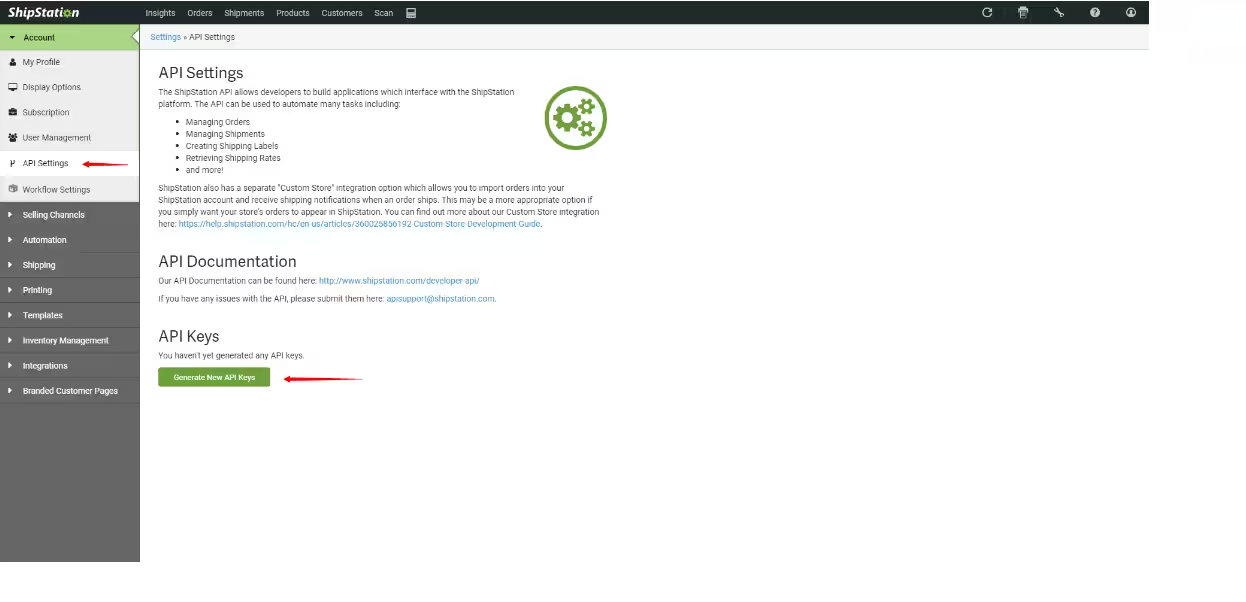
Task: Click the API Settings plug icon
Action: tap(12, 163)
